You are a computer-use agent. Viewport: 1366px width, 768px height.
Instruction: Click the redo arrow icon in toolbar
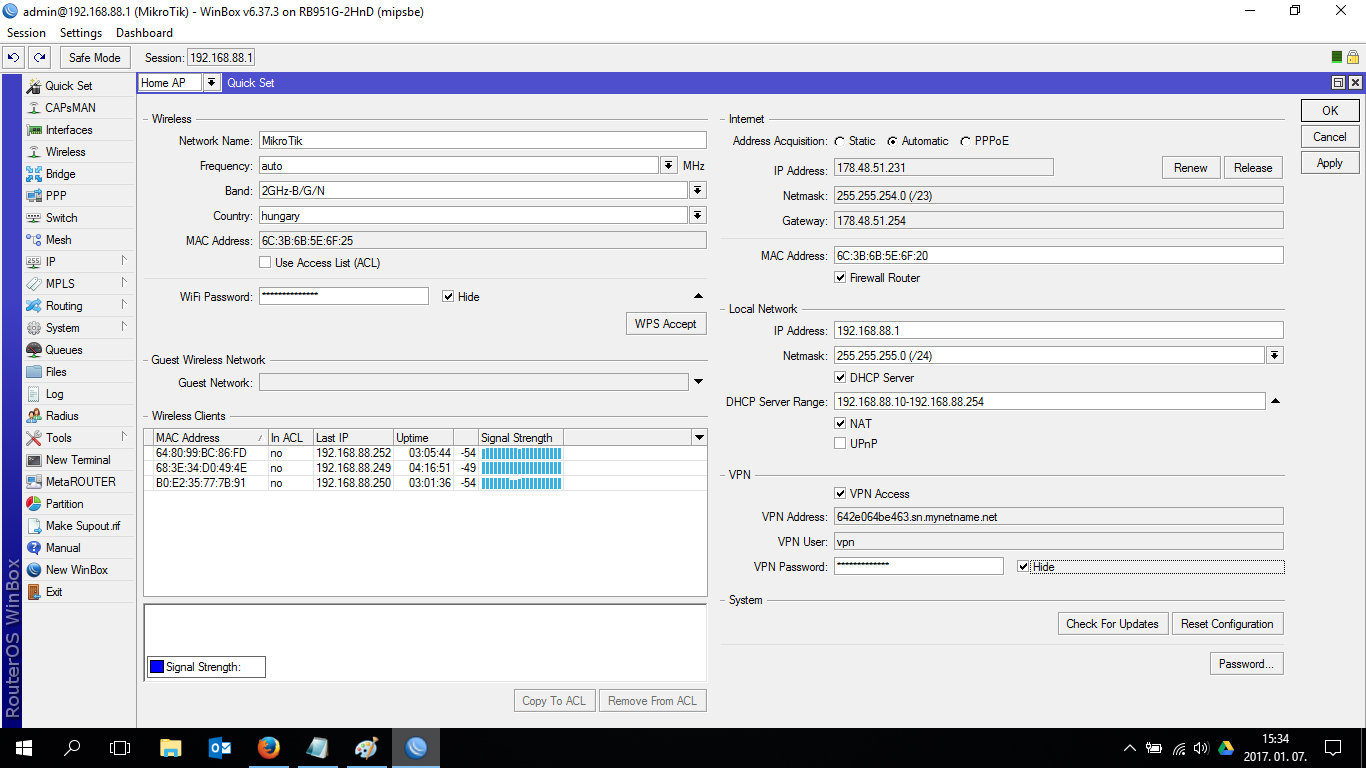pos(39,58)
